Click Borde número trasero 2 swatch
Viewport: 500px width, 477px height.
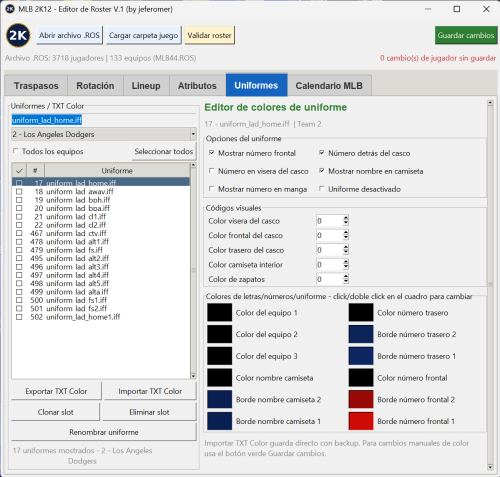click(361, 334)
